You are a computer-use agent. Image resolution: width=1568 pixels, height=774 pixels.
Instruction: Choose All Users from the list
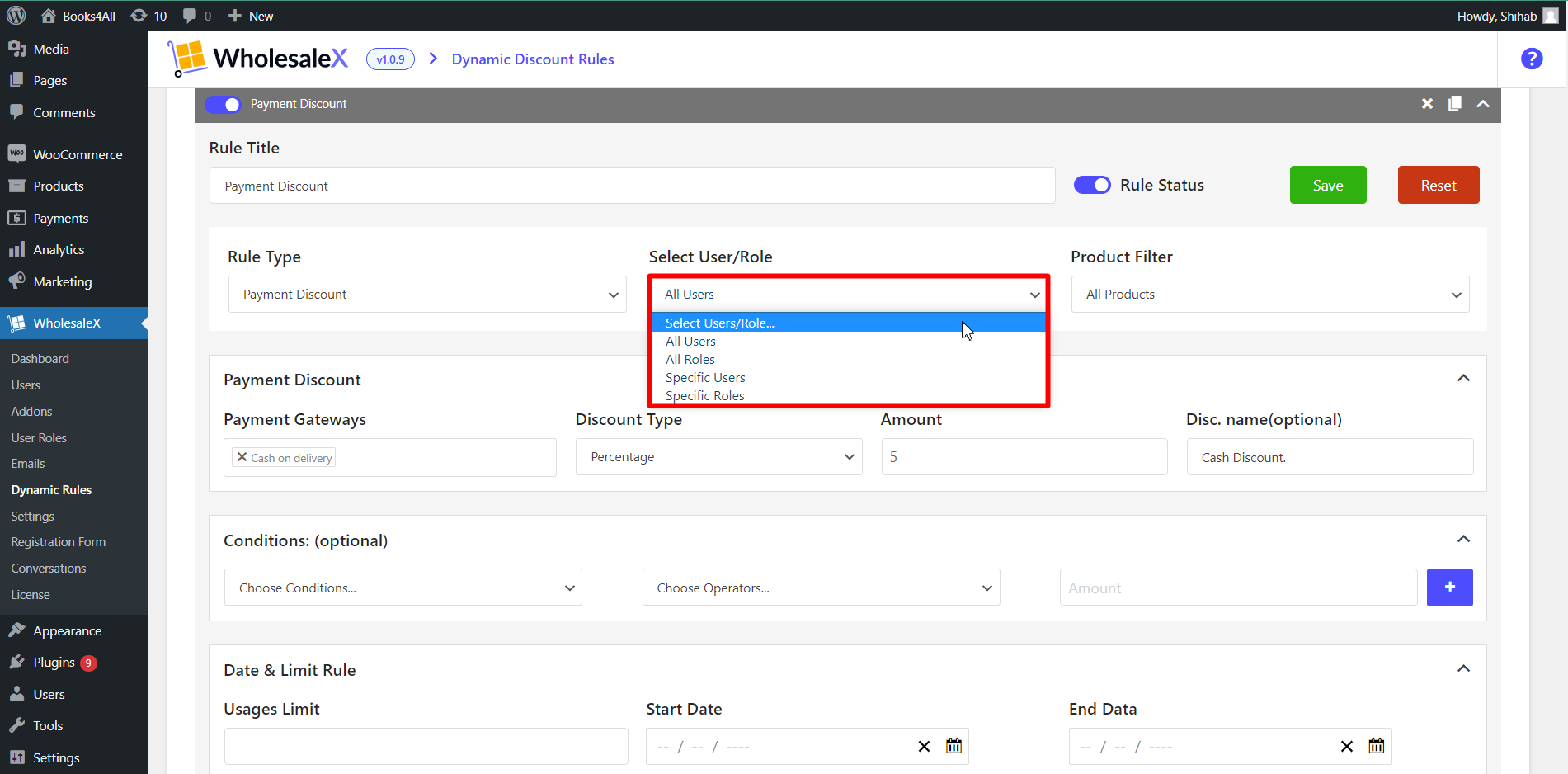(849, 341)
